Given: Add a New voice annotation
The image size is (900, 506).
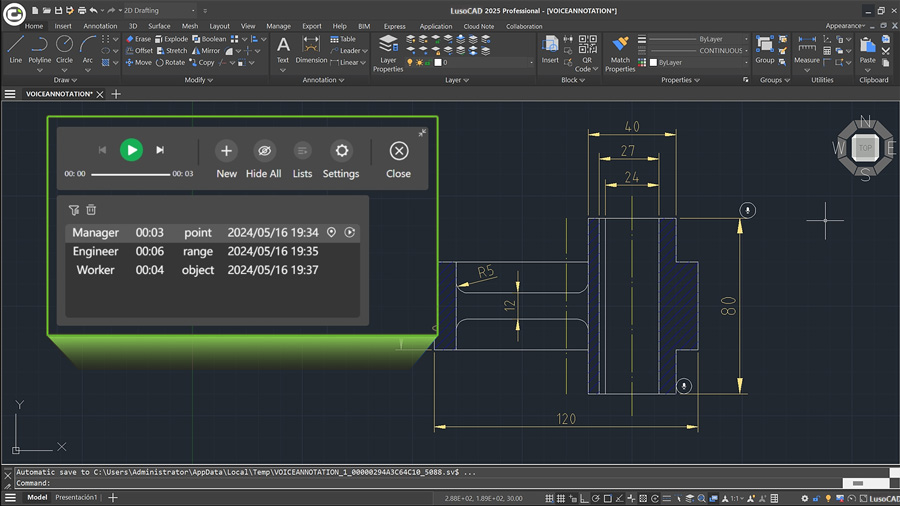Looking at the screenshot, I should click(226, 151).
